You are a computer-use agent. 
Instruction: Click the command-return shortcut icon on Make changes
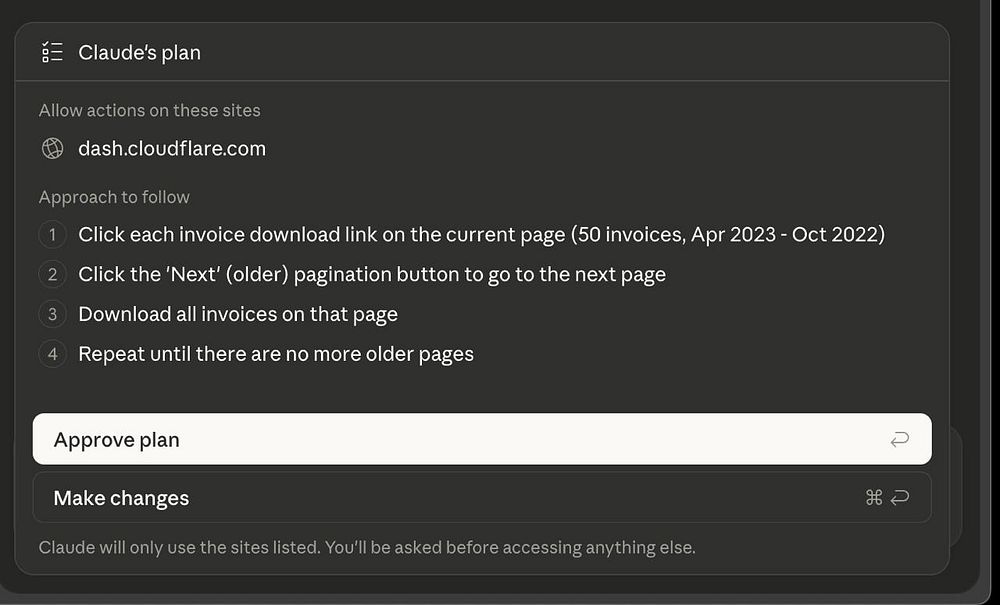click(x=887, y=497)
